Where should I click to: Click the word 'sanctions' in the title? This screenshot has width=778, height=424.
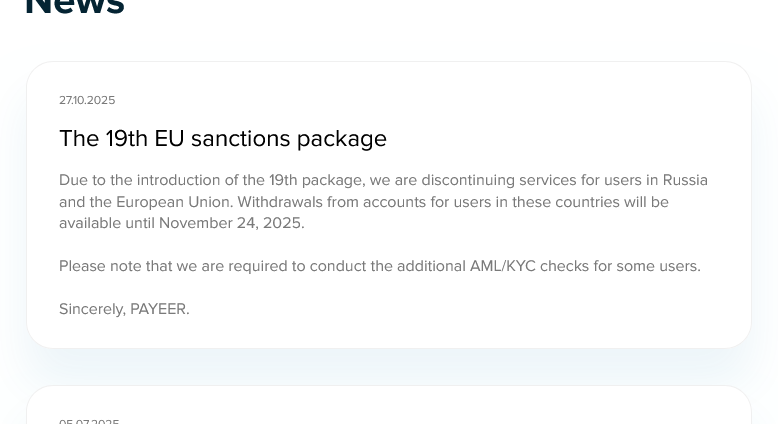(240, 138)
